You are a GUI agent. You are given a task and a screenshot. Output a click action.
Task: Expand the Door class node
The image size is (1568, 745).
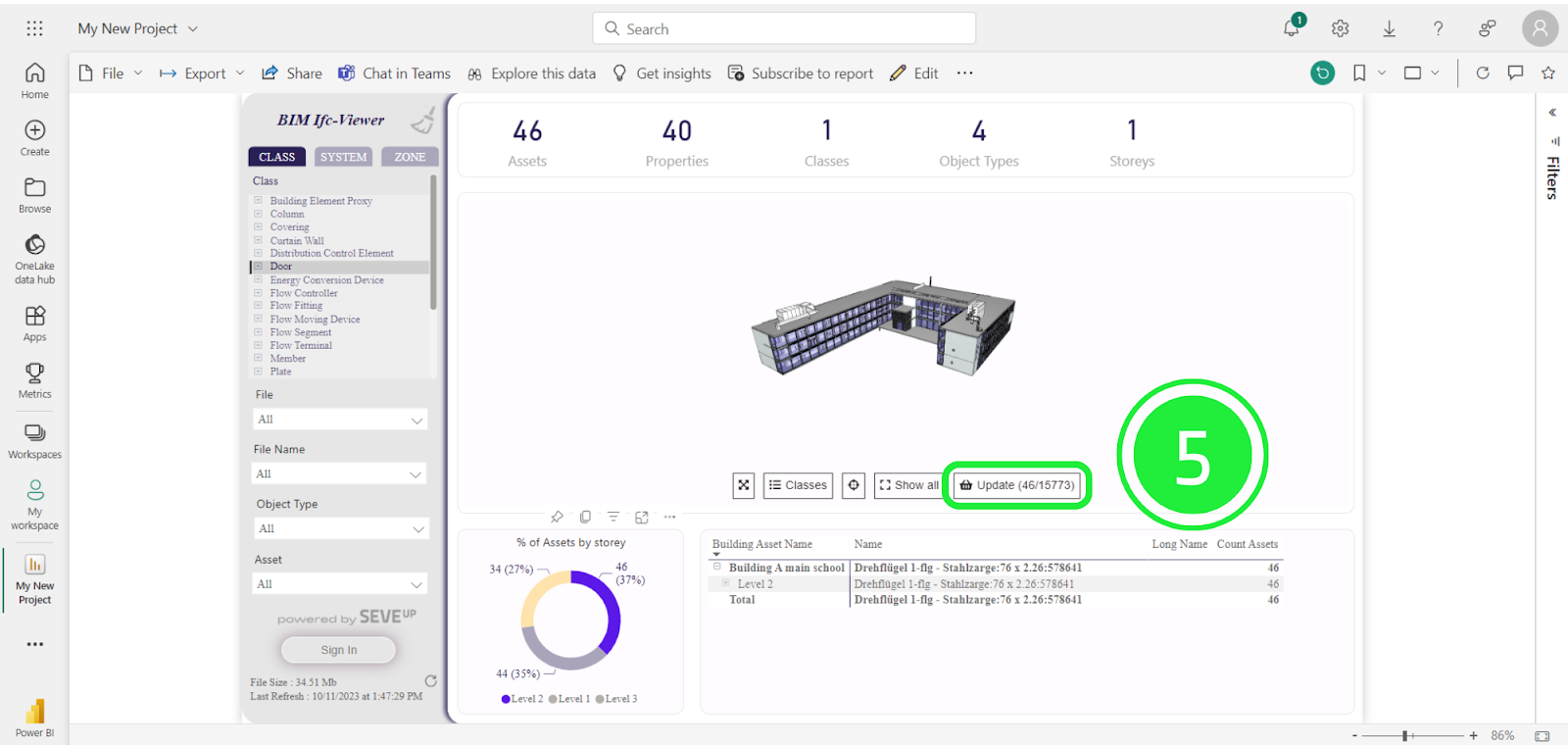point(259,266)
